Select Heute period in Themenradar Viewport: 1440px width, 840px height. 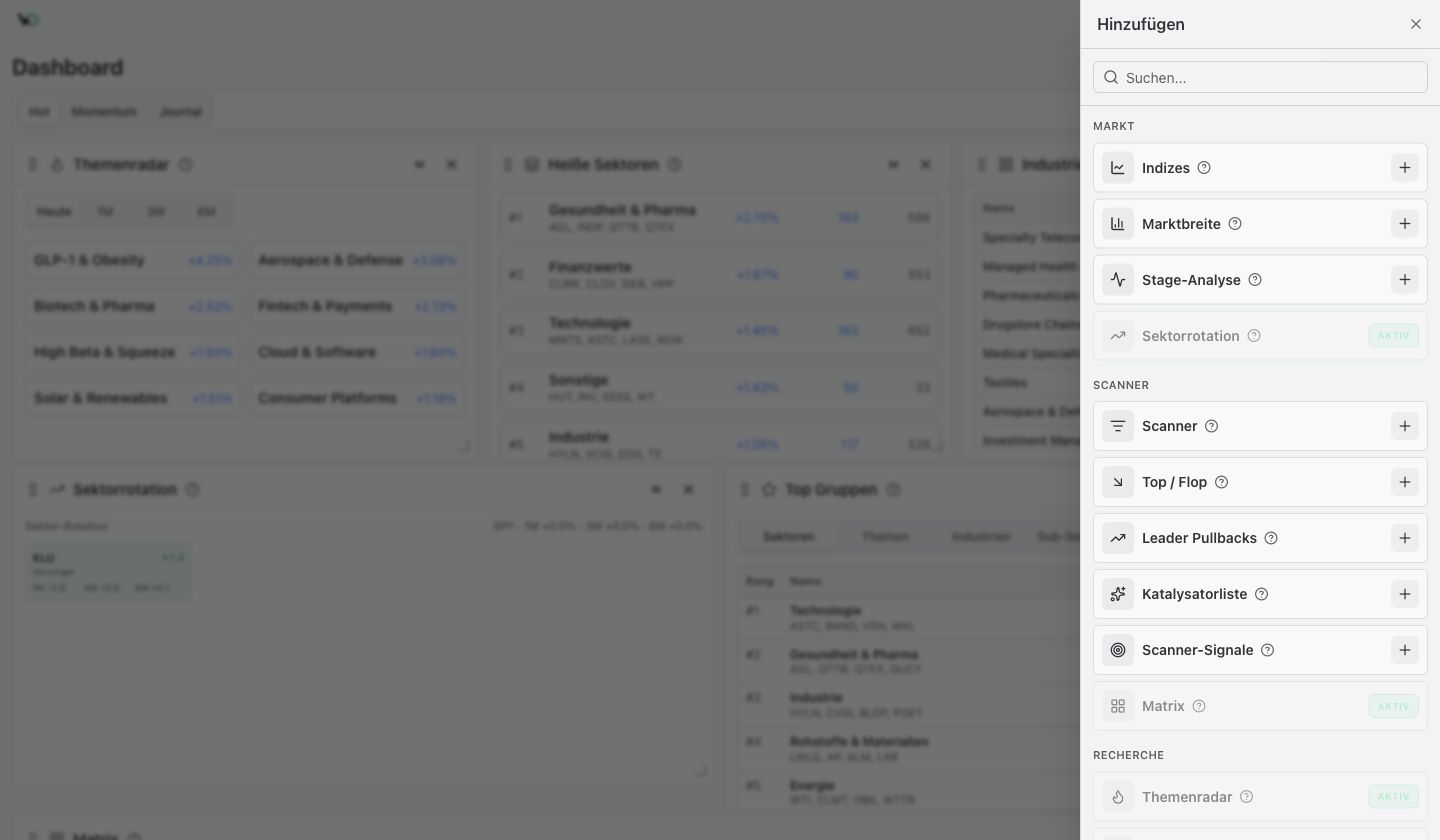(x=54, y=211)
